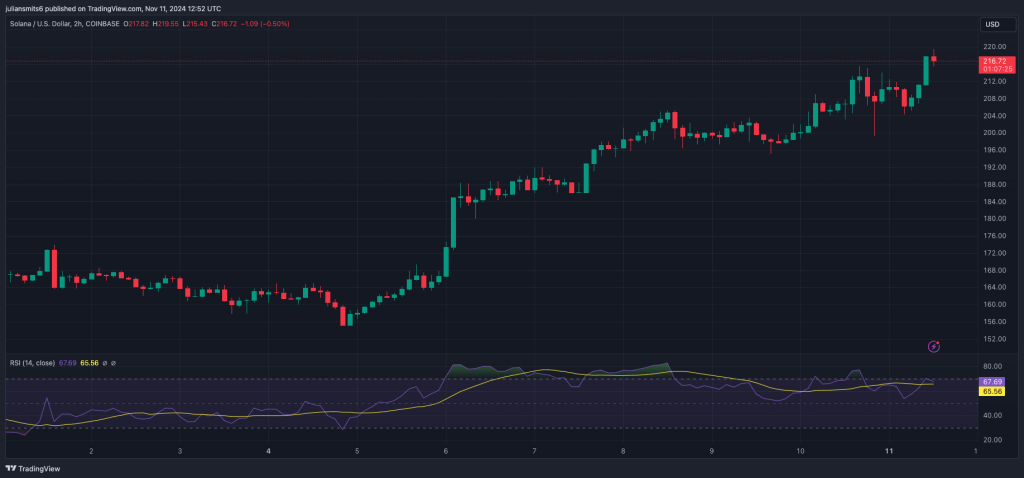Screen dimensions: 1024x478
Task: Click the 200.00 price axis label
Action: (993, 133)
